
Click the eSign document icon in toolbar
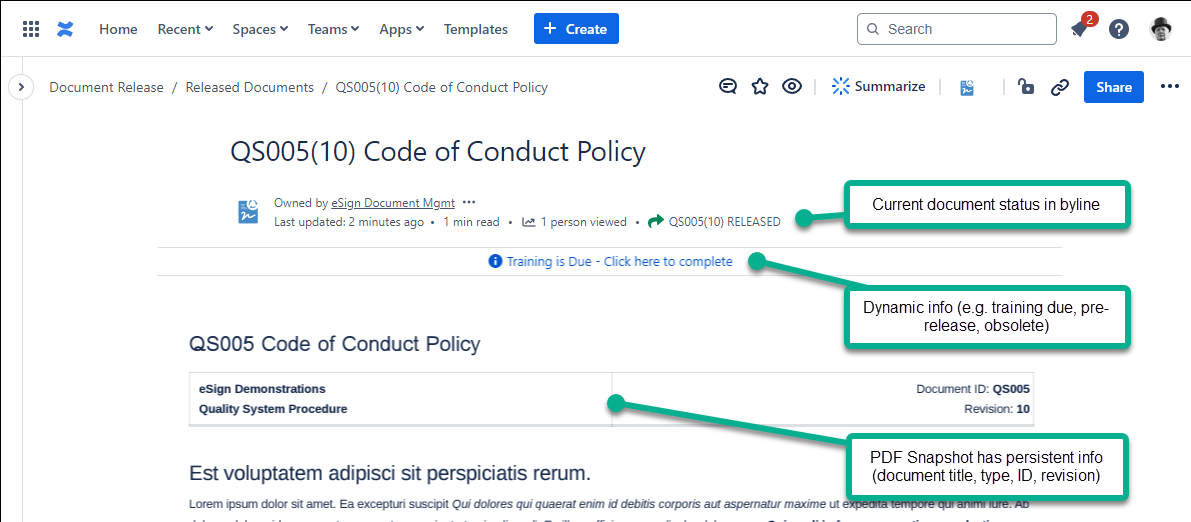[x=968, y=87]
